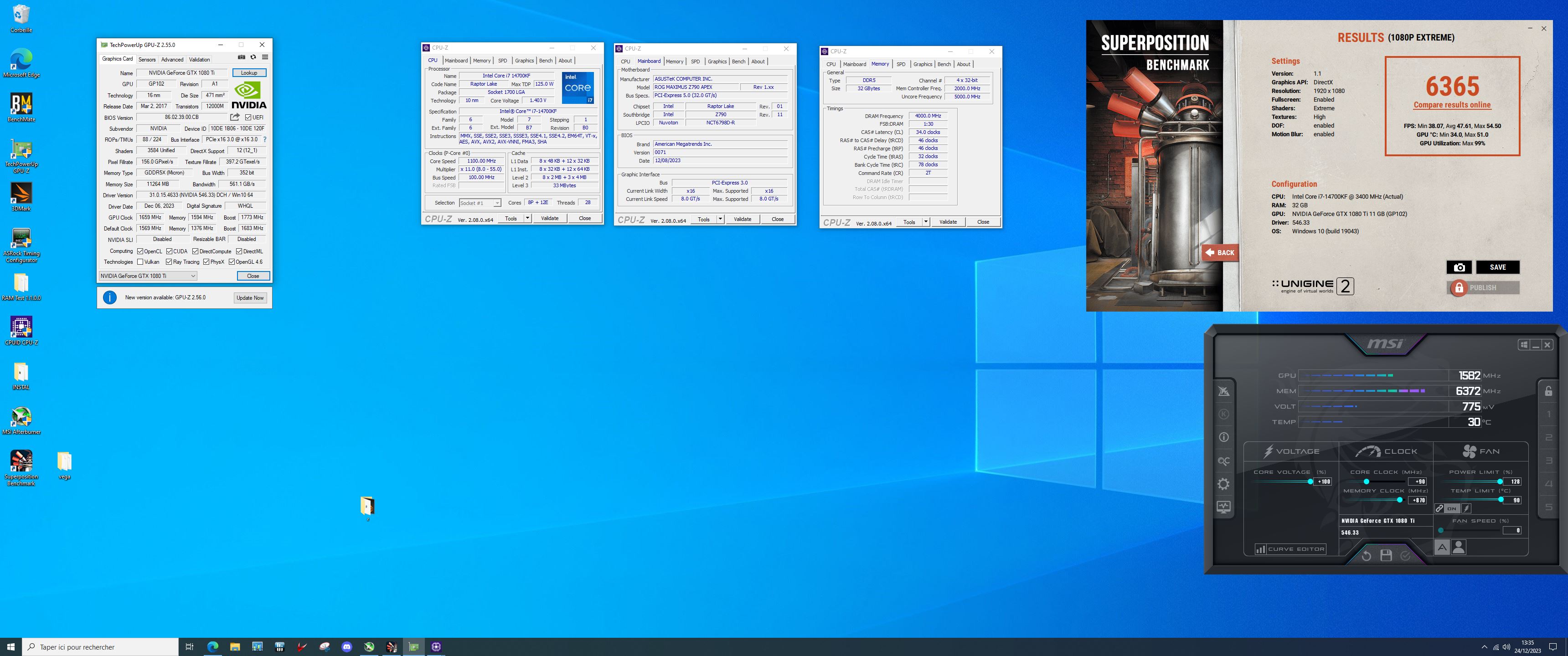The width and height of the screenshot is (1568, 656).
Task: Click the Afterburner user-defined fan icon
Action: [x=1459, y=547]
